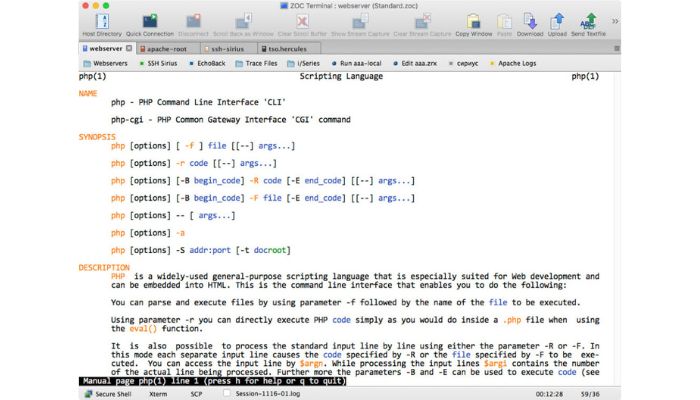Switch to the webserver tab
This screenshot has width=700, height=400.
point(106,48)
